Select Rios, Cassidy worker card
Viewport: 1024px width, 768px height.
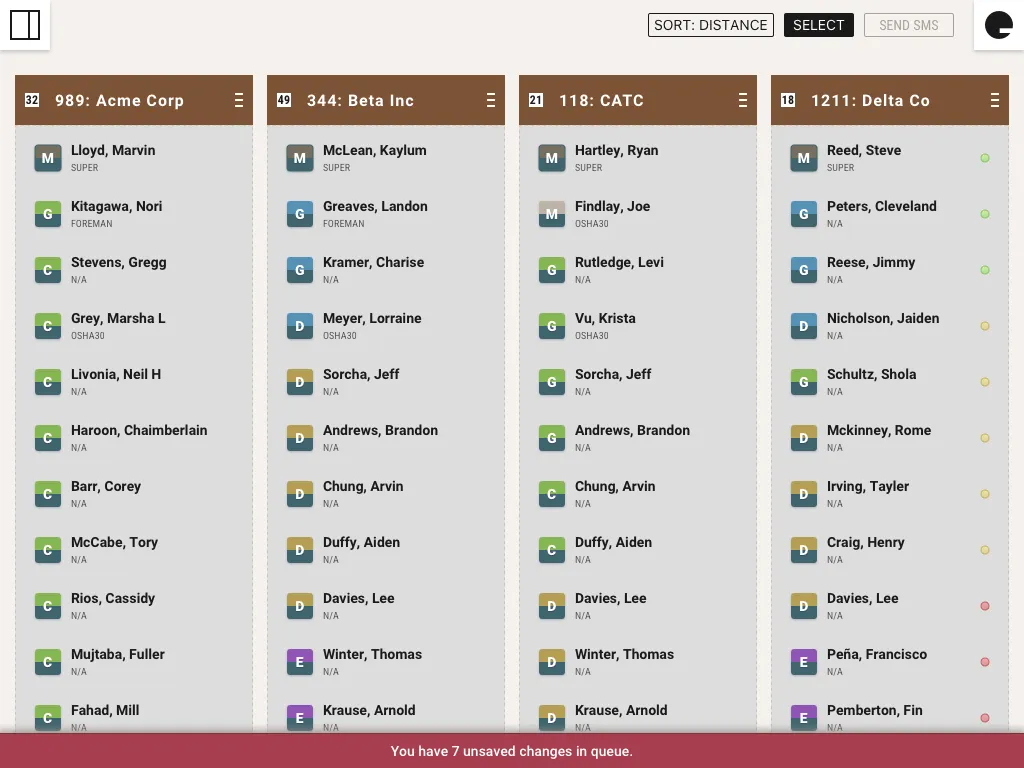(x=134, y=606)
